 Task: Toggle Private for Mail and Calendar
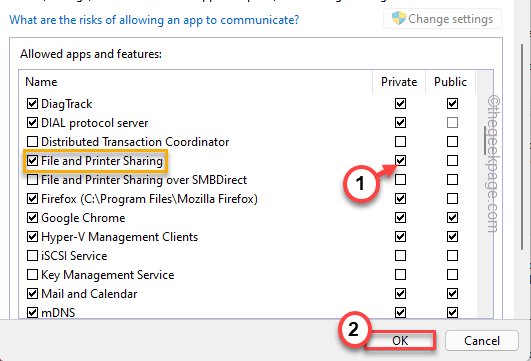click(x=400, y=293)
